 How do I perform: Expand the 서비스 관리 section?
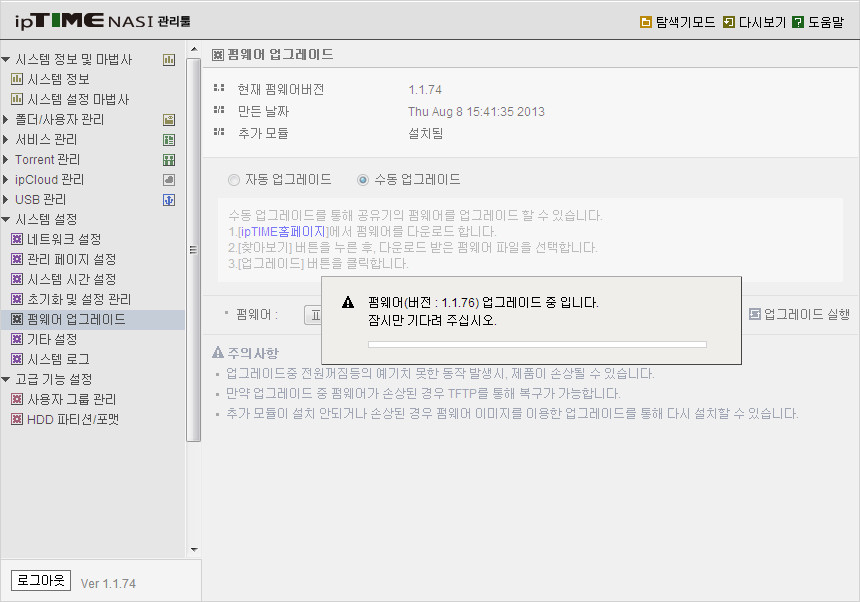coord(5,139)
